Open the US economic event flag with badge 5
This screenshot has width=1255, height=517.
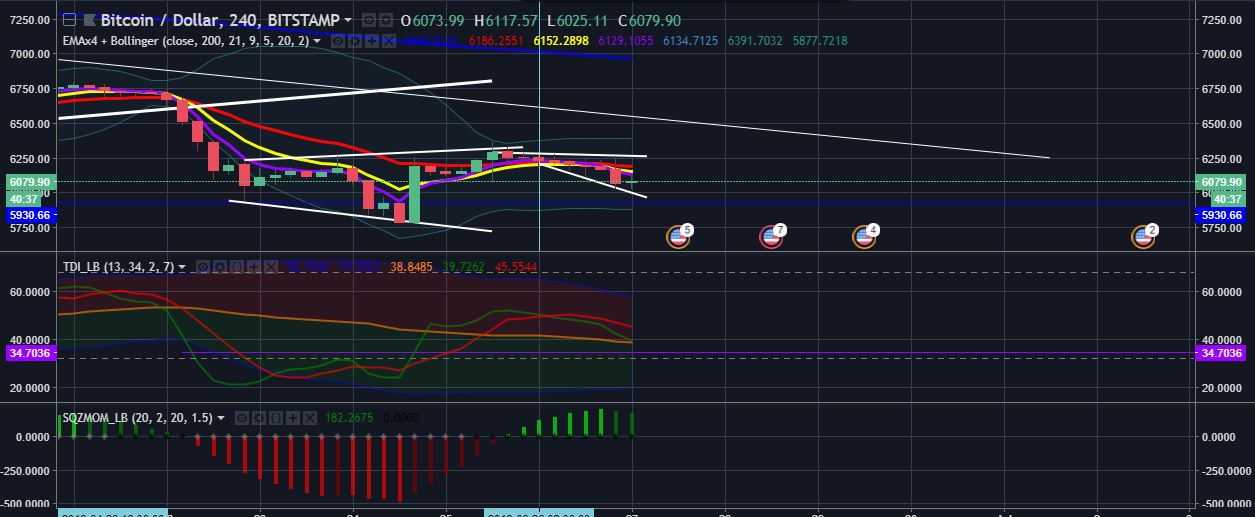(678, 237)
